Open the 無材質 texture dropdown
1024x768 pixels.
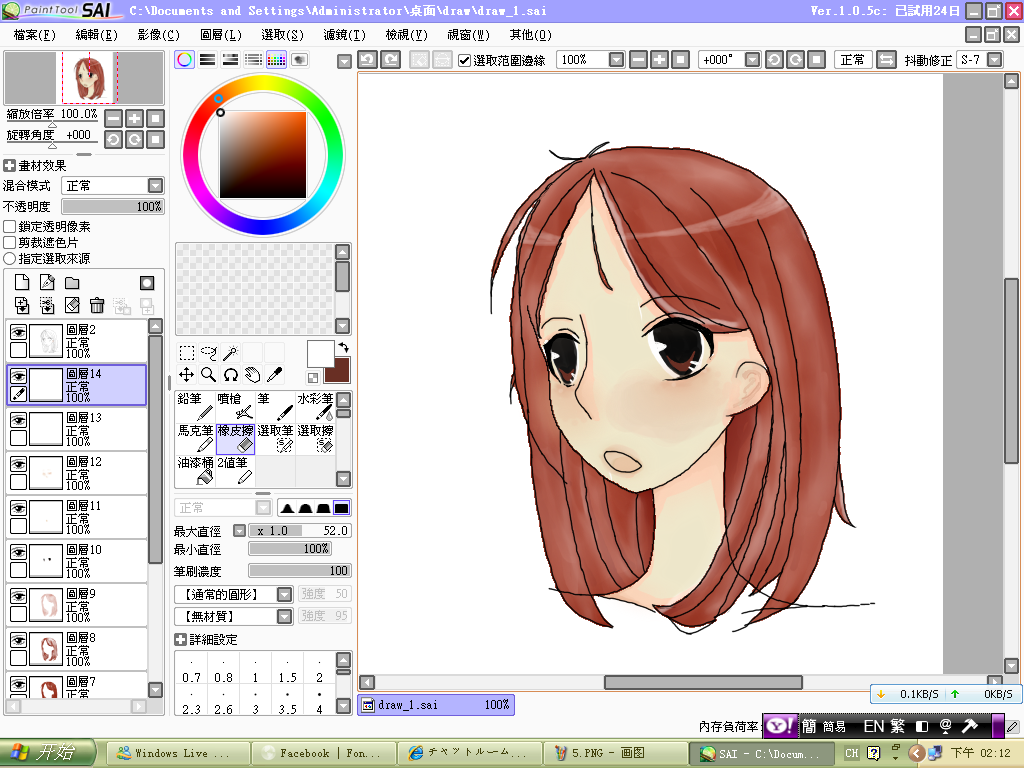point(284,616)
